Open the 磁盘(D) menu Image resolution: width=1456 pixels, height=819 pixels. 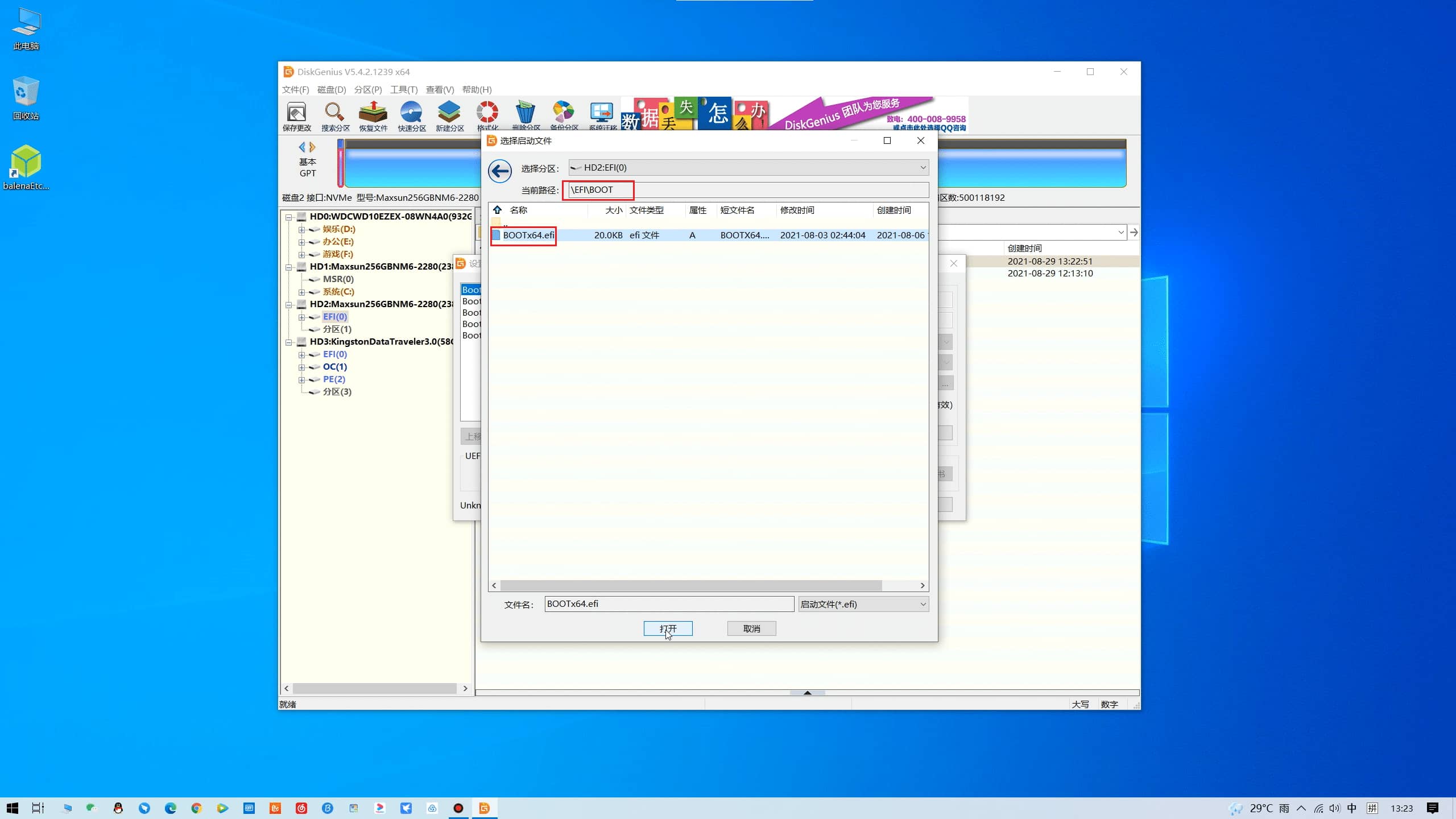pos(331,90)
